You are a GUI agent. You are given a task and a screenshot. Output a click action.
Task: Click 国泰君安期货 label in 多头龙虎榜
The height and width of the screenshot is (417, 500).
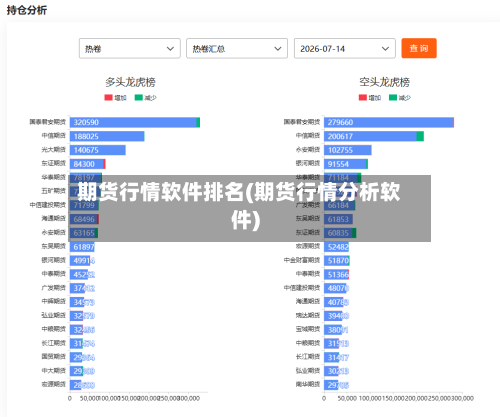click(x=48, y=122)
